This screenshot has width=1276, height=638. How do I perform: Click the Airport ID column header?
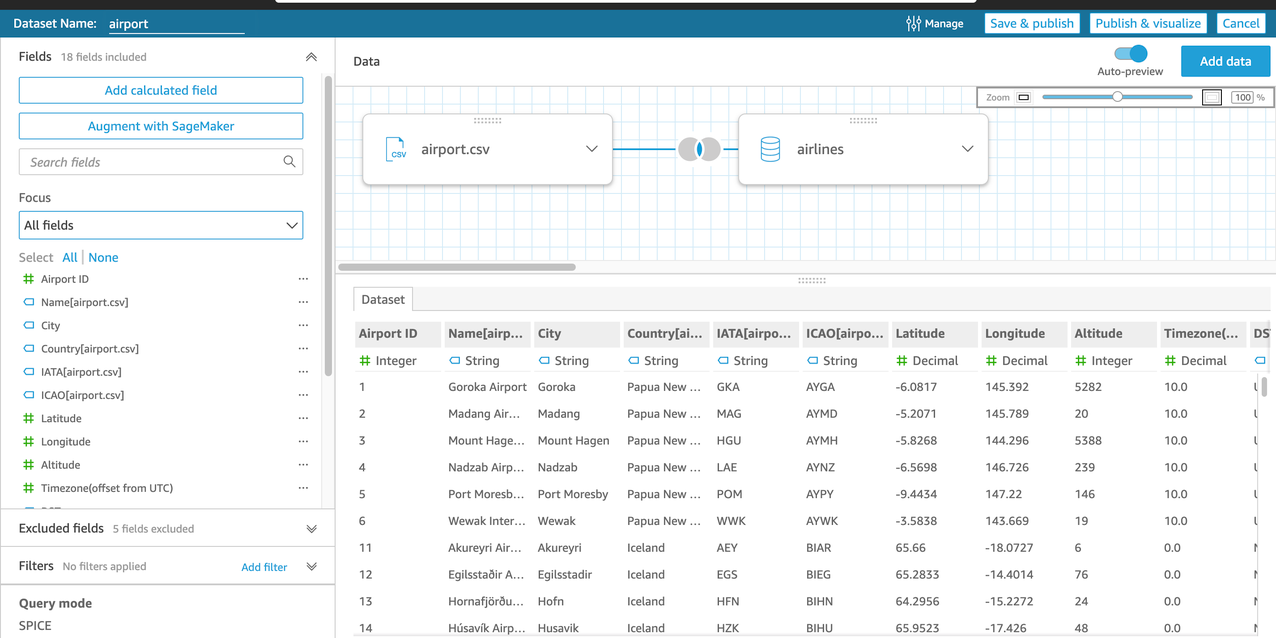(398, 333)
